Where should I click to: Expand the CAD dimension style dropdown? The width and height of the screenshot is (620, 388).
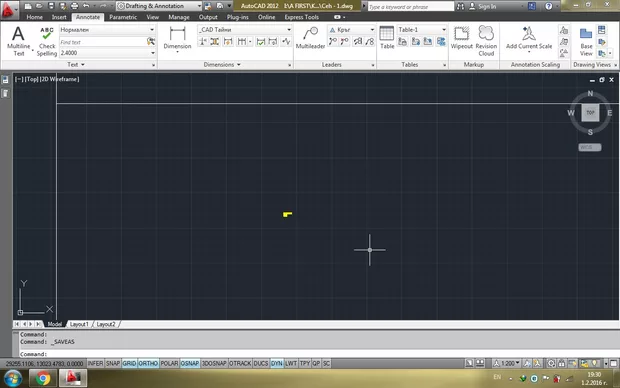coord(245,30)
